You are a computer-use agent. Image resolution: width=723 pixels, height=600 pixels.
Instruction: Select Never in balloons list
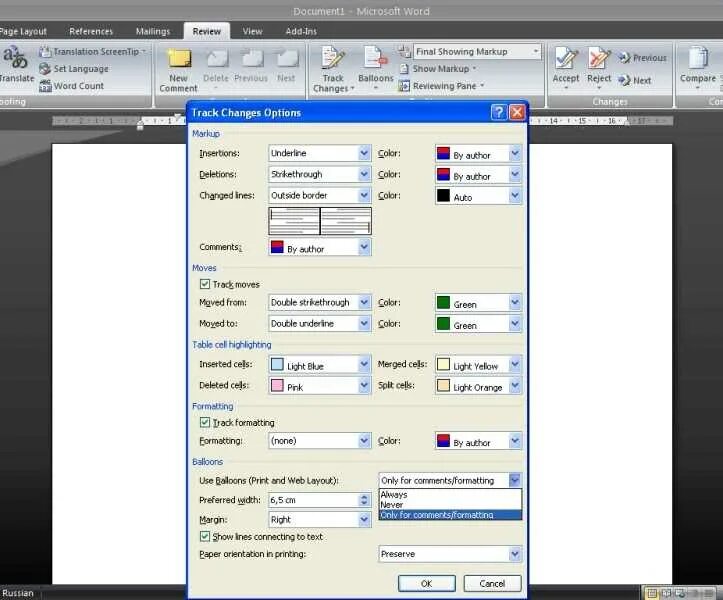pyautogui.click(x=450, y=505)
